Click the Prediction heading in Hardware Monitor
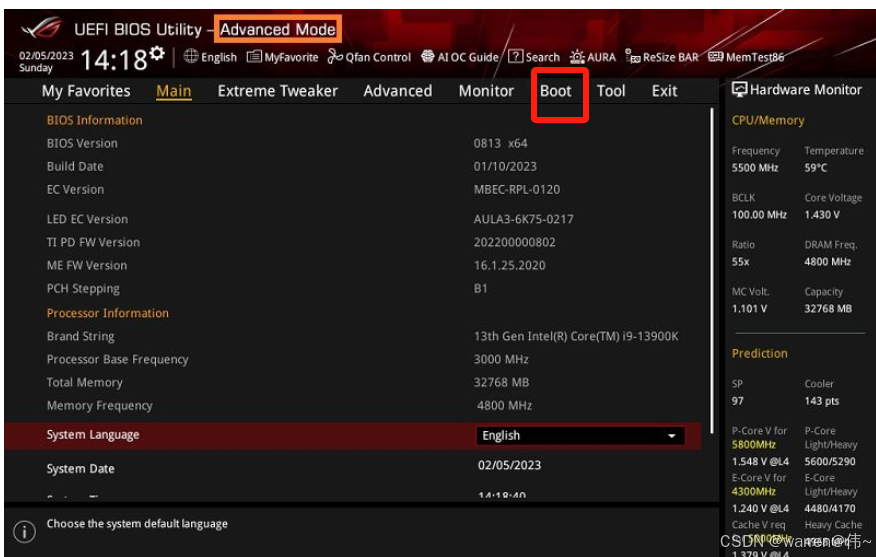This screenshot has width=876, height=557. point(760,354)
